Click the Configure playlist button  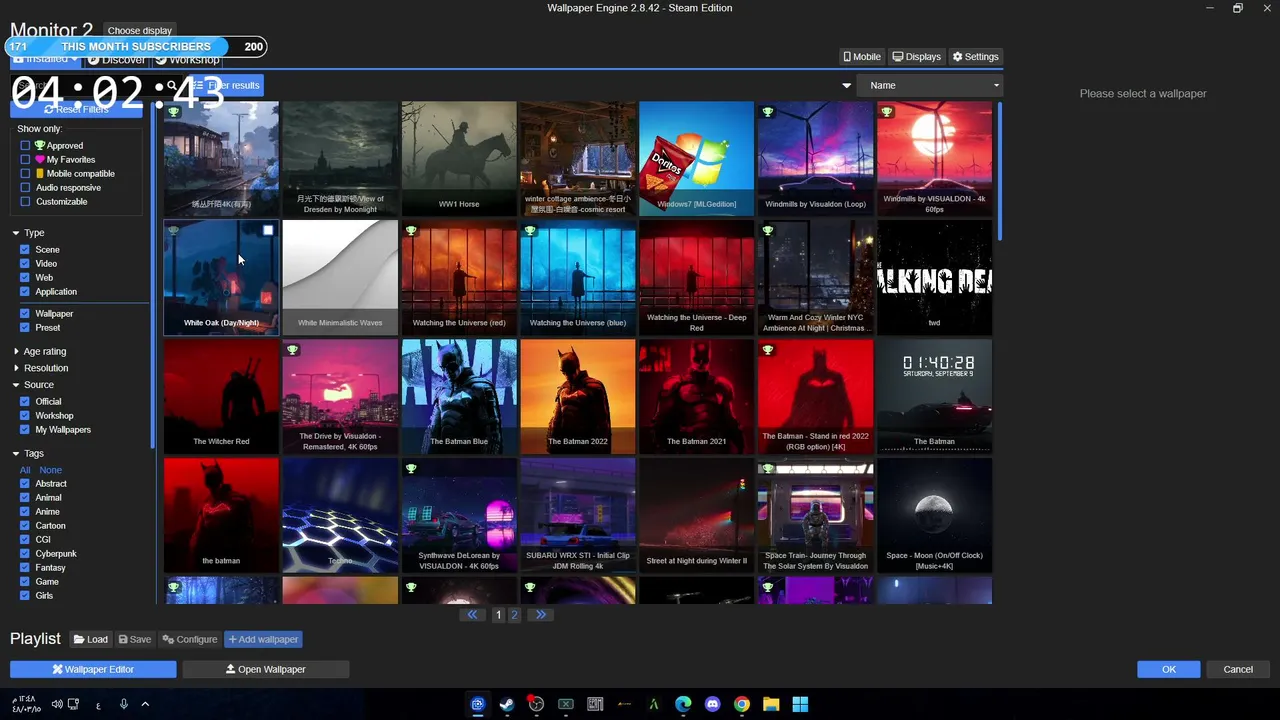pos(190,640)
